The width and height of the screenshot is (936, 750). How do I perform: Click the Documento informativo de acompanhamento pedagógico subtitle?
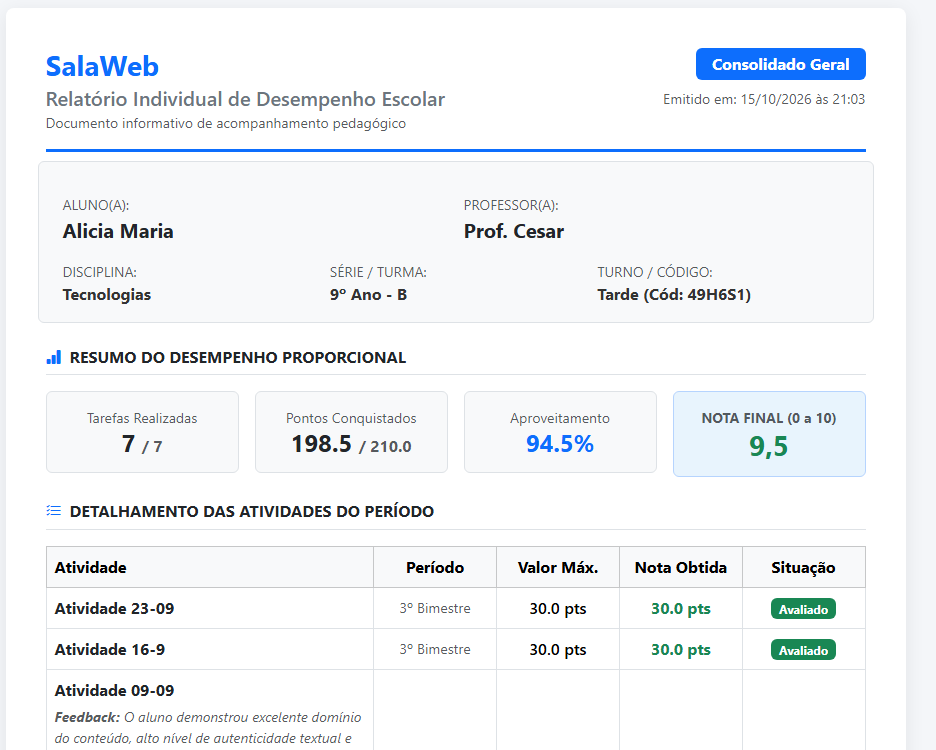[226, 124]
